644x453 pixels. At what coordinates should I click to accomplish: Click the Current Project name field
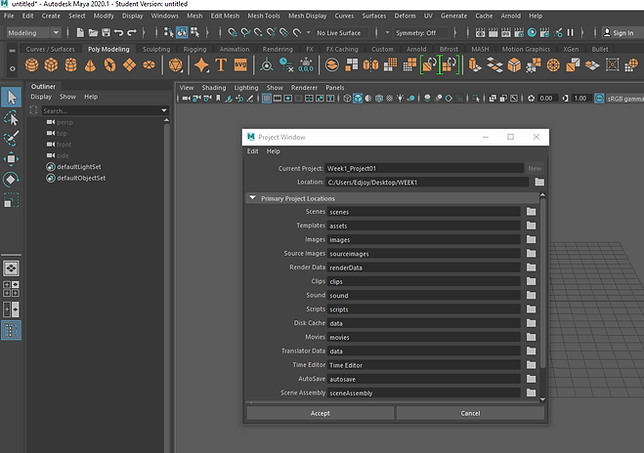pyautogui.click(x=424, y=168)
